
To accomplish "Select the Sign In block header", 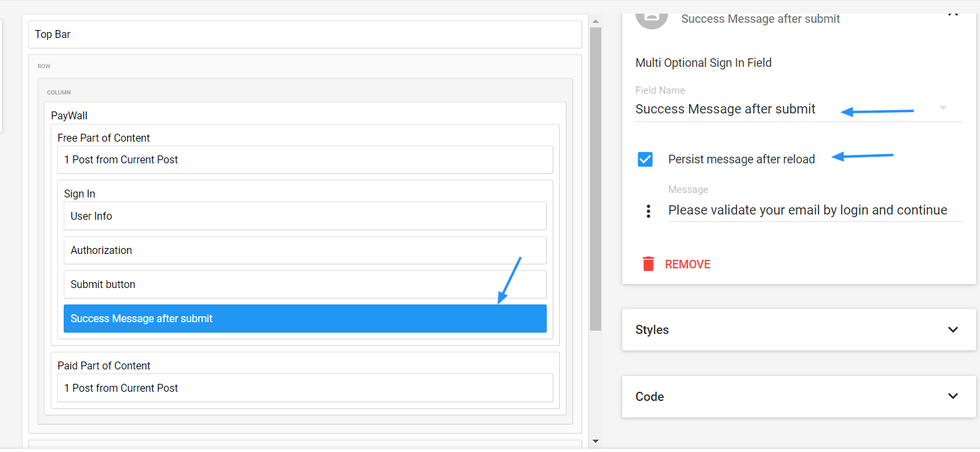I will tap(80, 194).
